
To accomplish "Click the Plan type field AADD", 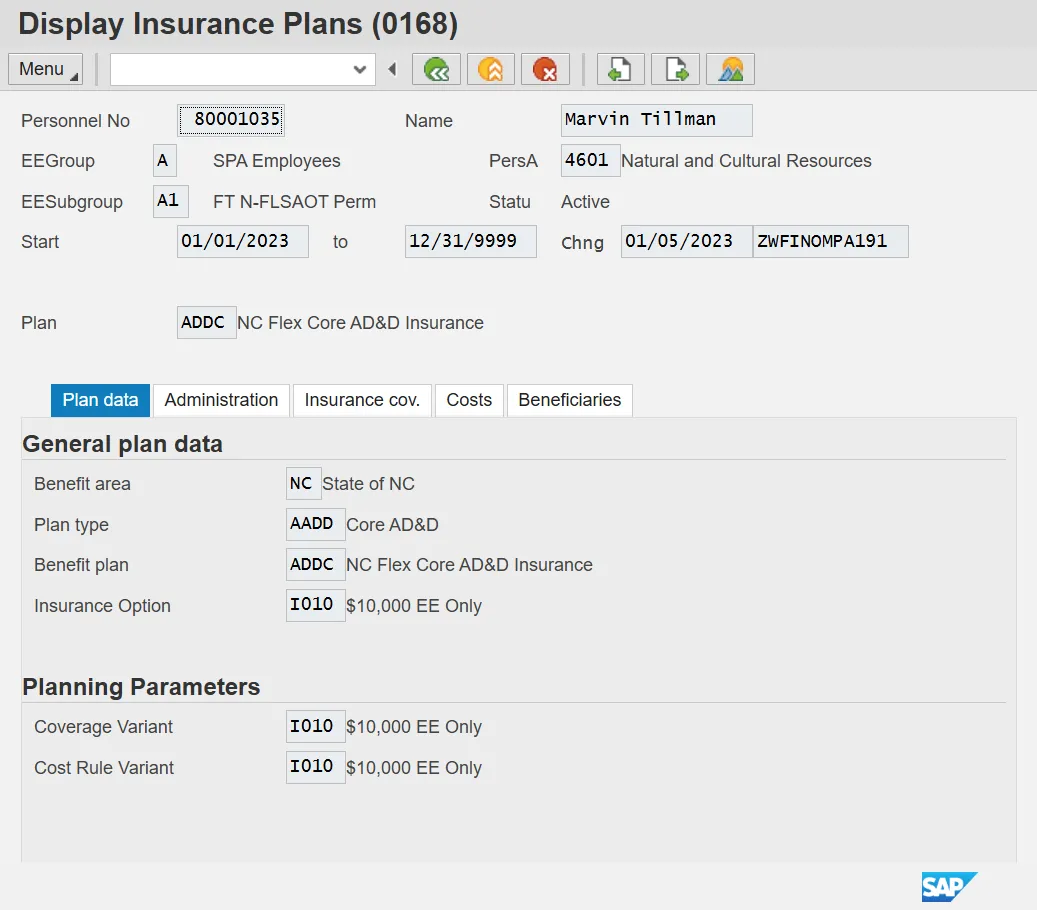I will tap(315, 524).
